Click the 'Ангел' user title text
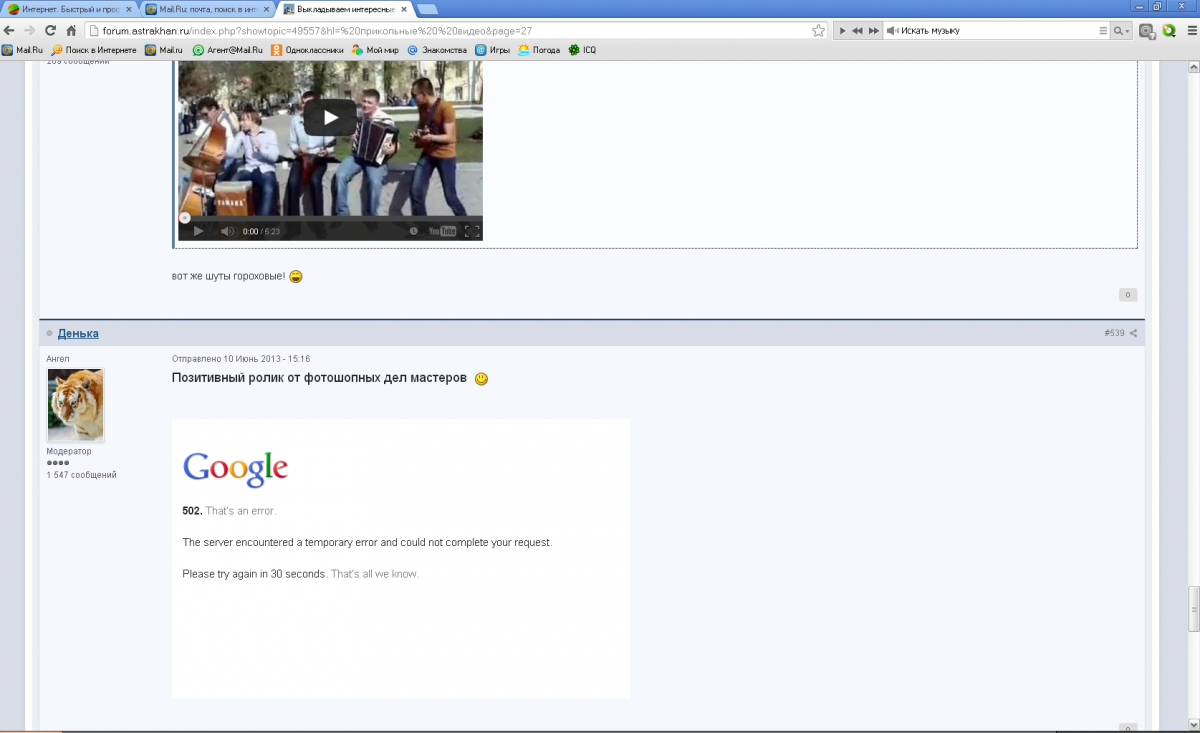The image size is (1200, 733). point(58,358)
